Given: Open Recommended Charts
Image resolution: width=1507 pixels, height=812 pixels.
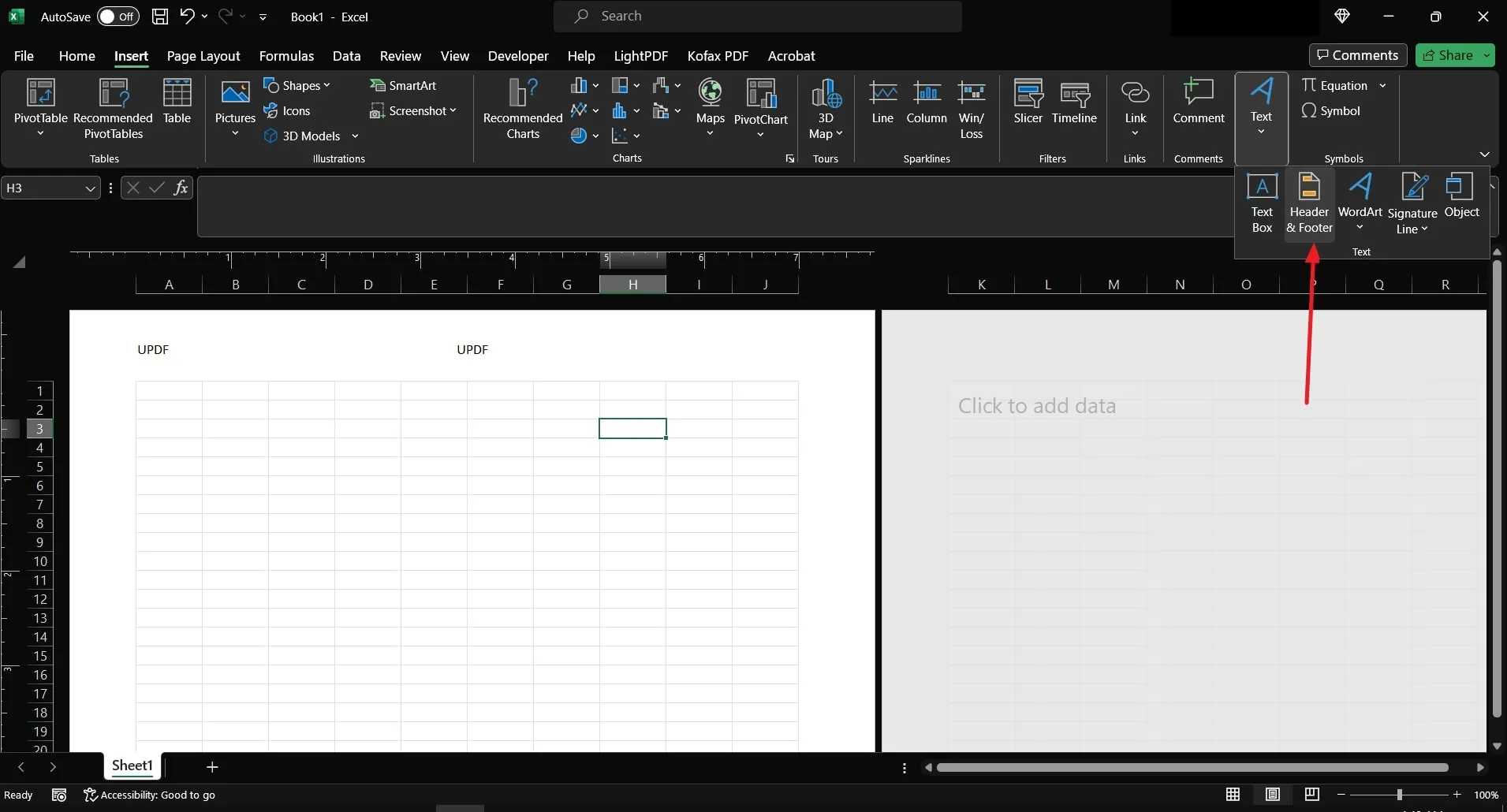Looking at the screenshot, I should tap(523, 110).
